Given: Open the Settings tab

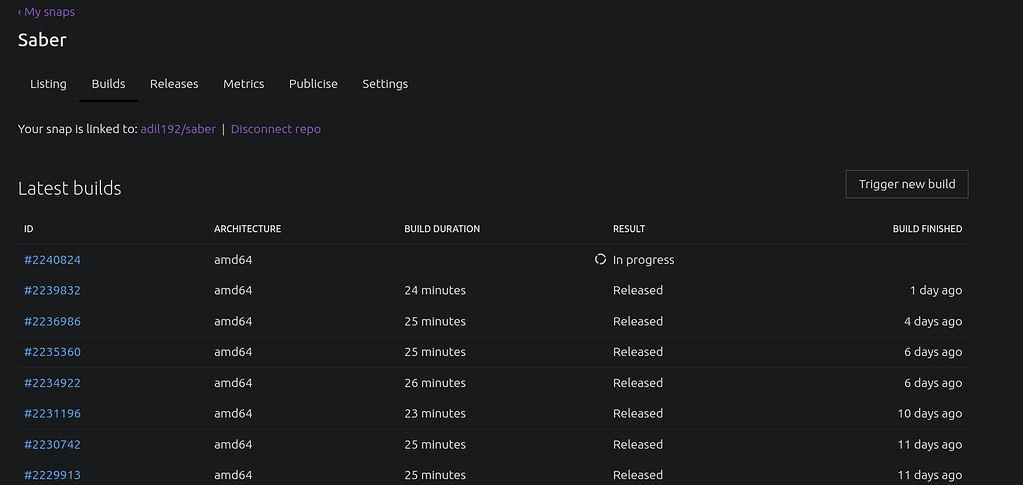Looking at the screenshot, I should pyautogui.click(x=385, y=84).
